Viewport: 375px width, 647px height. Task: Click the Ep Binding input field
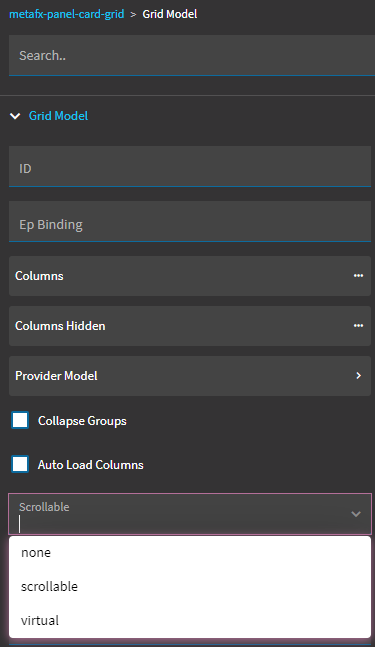[x=190, y=221]
